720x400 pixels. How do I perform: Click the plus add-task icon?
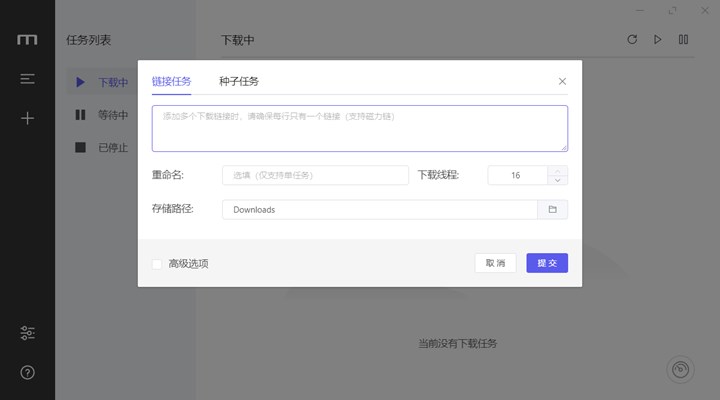(x=27, y=118)
